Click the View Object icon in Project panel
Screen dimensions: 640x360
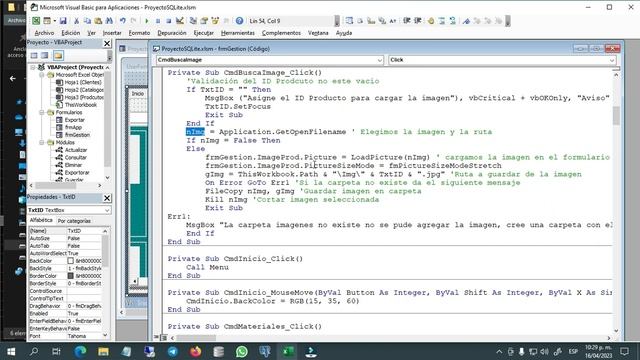(44, 55)
